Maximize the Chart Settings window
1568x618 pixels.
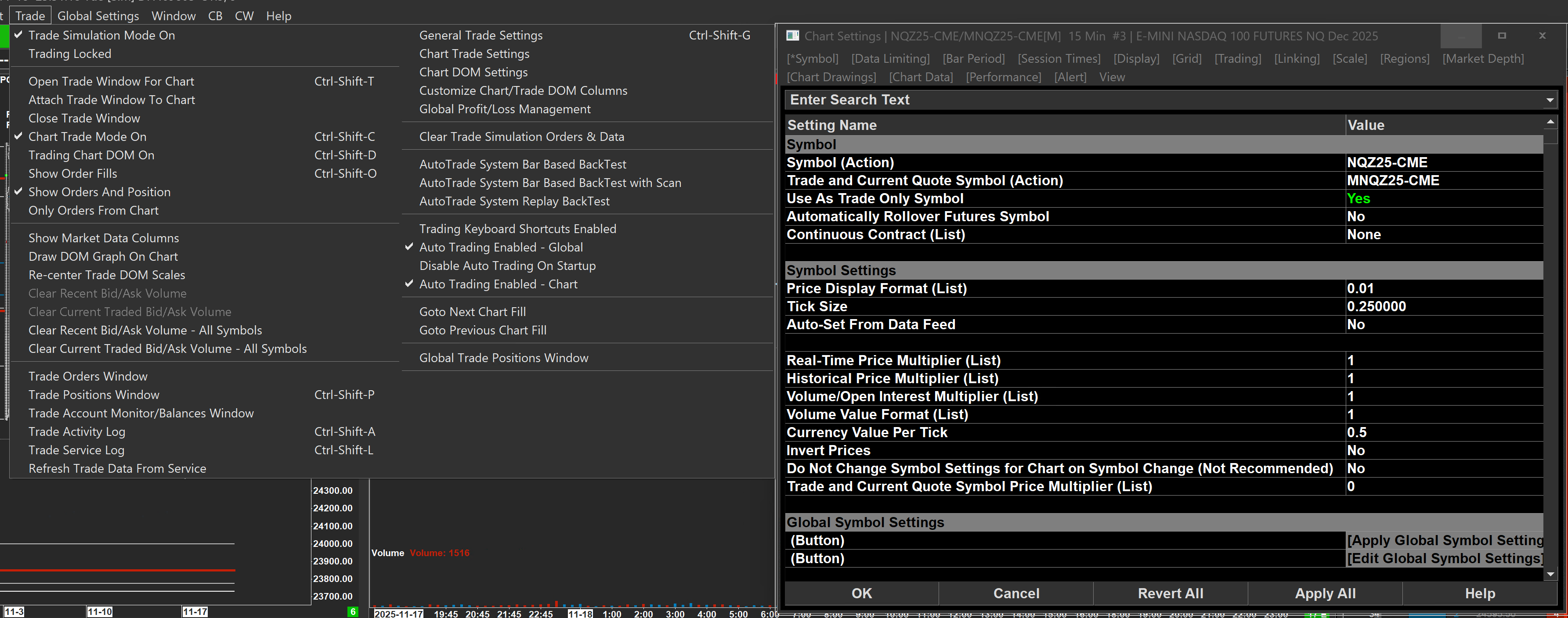1502,36
